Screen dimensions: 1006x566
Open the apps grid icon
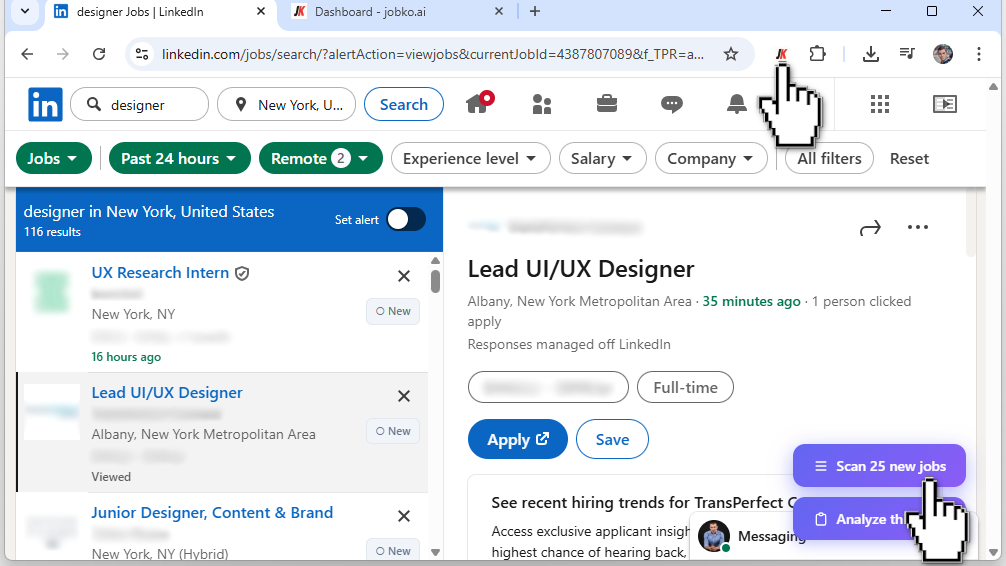click(x=880, y=104)
